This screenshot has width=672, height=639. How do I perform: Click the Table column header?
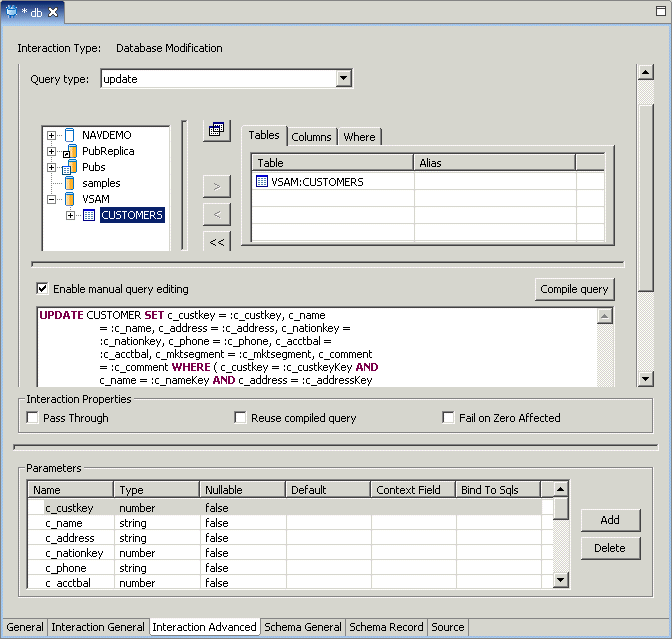coord(333,163)
